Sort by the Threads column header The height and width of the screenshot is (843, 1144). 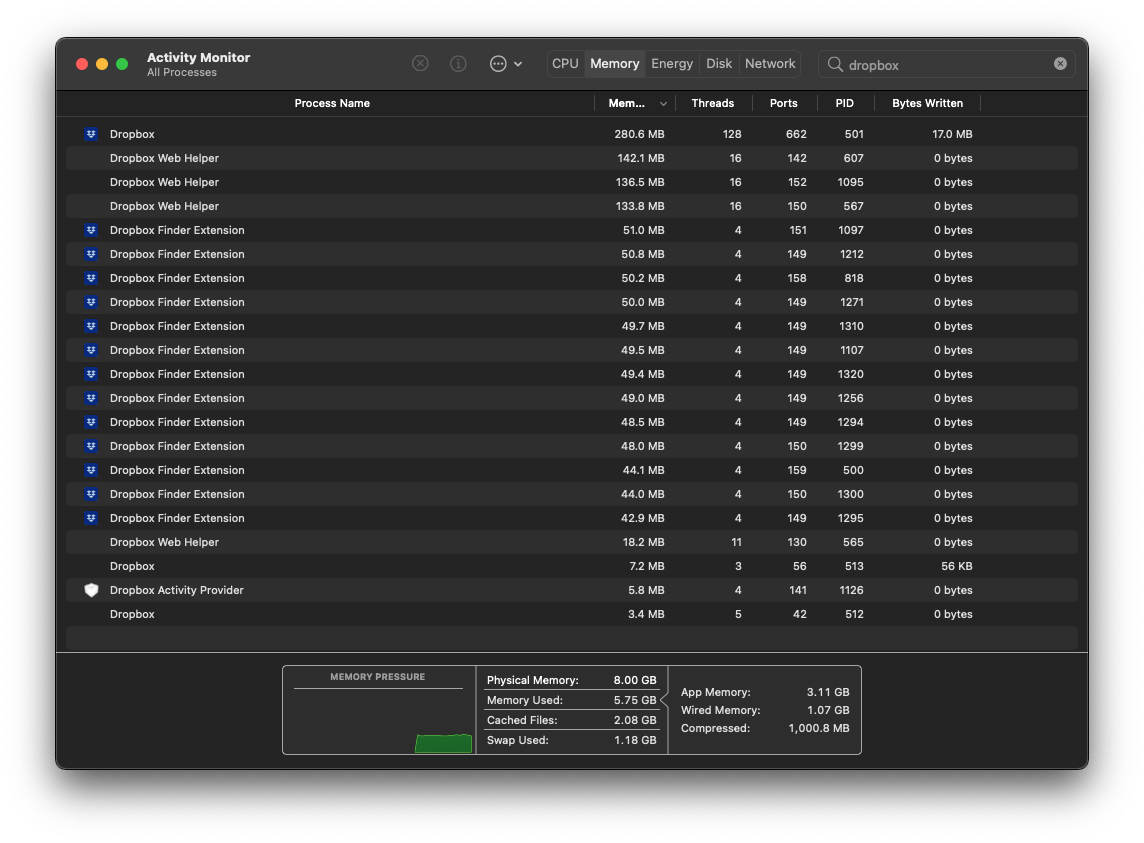pos(713,103)
